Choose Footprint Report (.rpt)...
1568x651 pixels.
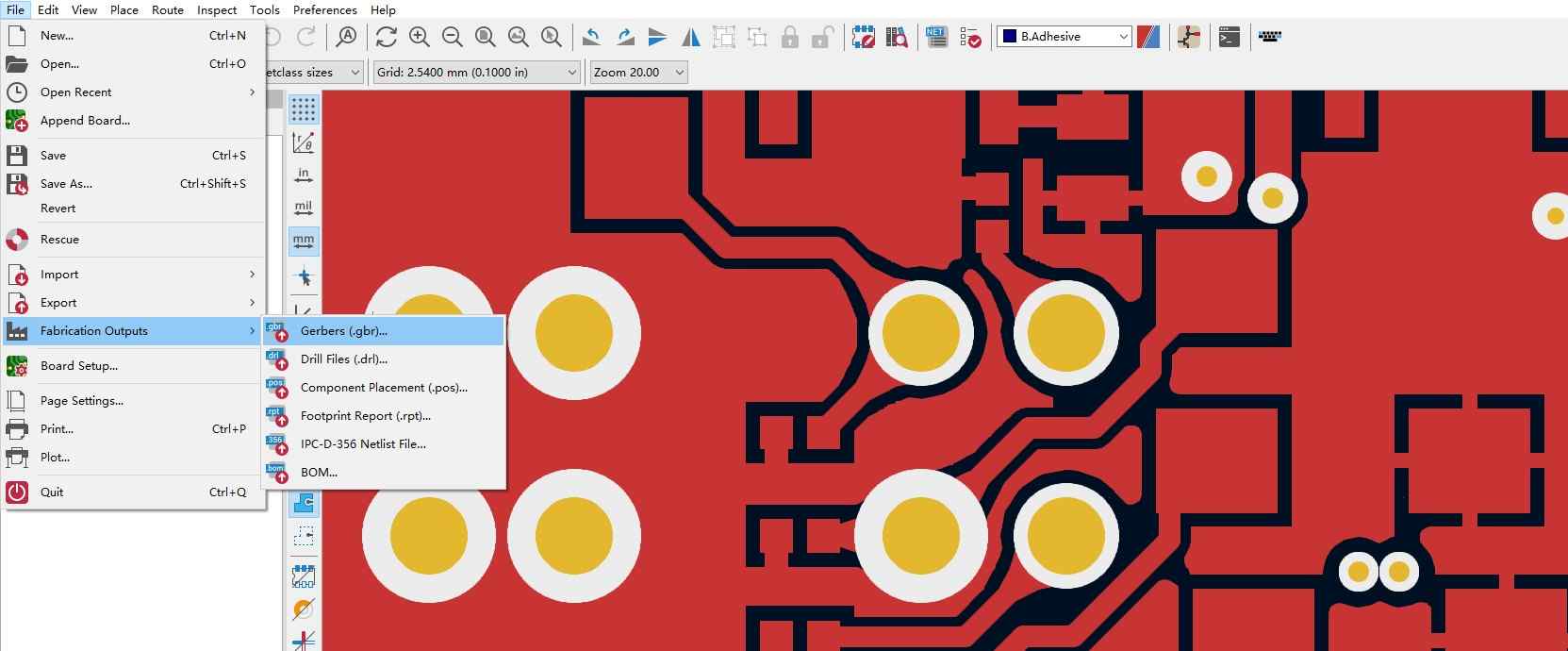tap(383, 415)
